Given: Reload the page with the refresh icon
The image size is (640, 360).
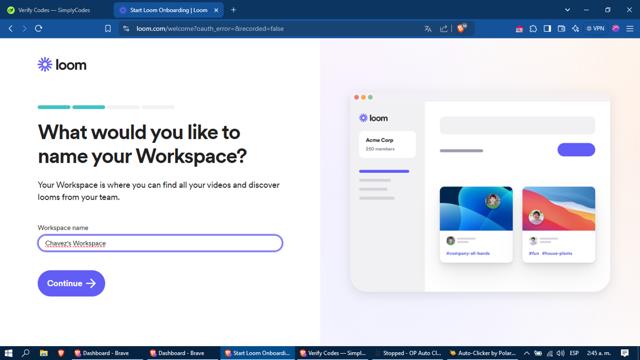Looking at the screenshot, I should [x=38, y=29].
